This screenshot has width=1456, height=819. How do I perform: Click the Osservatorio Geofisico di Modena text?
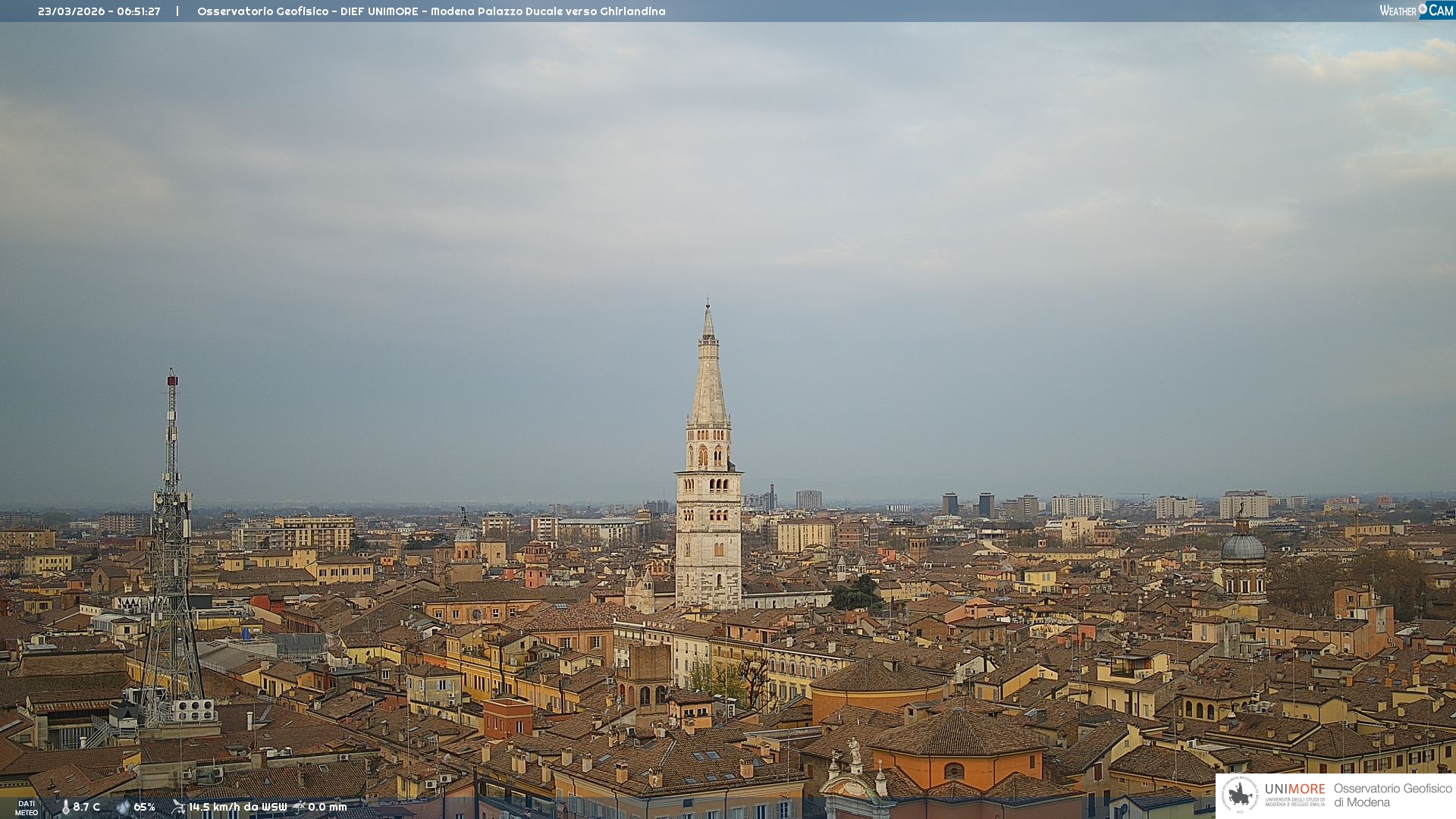coord(1392,795)
